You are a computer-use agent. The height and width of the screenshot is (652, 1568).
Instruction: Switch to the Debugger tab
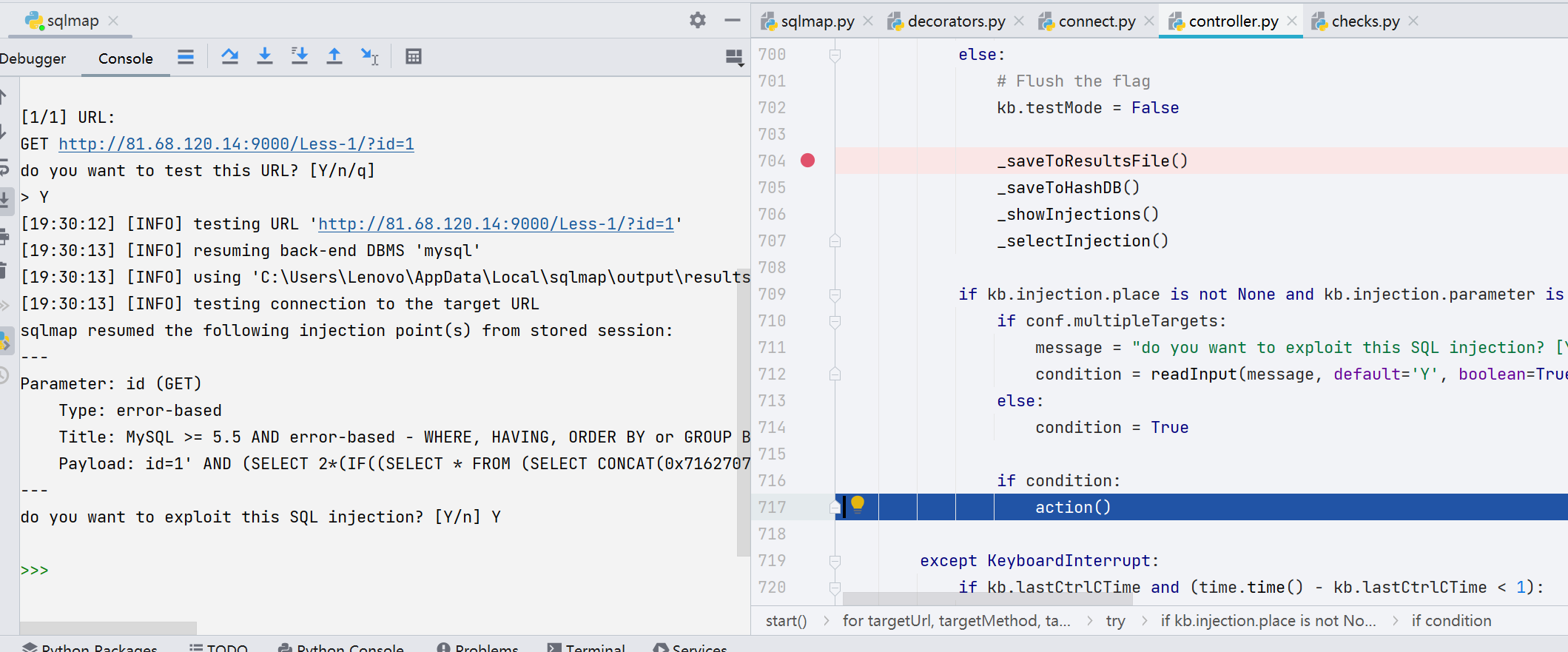click(x=33, y=58)
